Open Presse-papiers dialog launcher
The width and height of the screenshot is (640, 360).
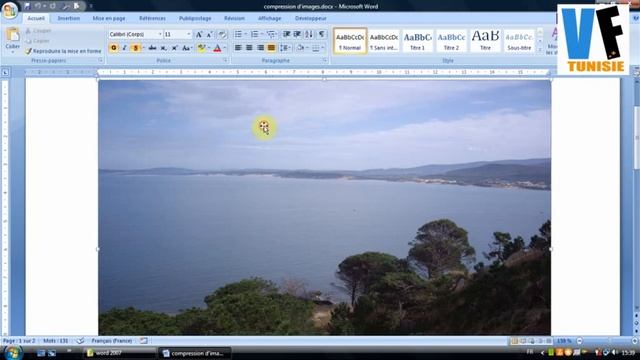point(100,60)
